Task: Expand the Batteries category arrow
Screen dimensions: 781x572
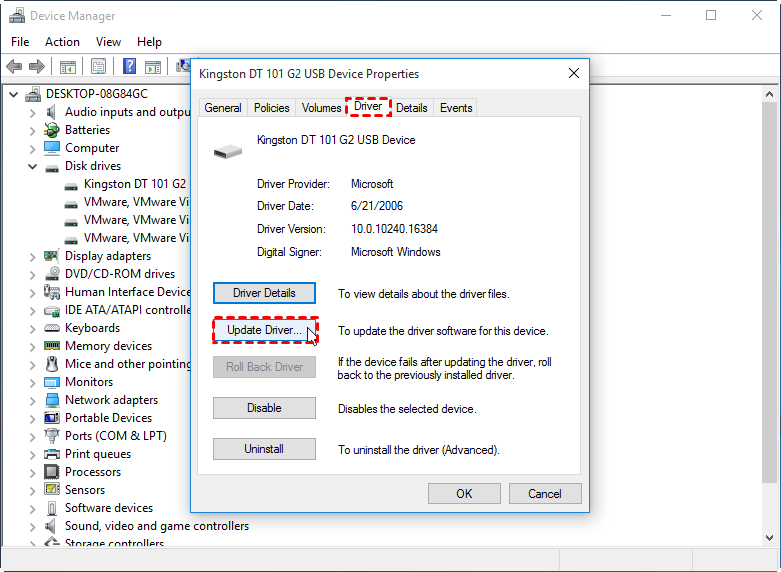Action: [32, 131]
